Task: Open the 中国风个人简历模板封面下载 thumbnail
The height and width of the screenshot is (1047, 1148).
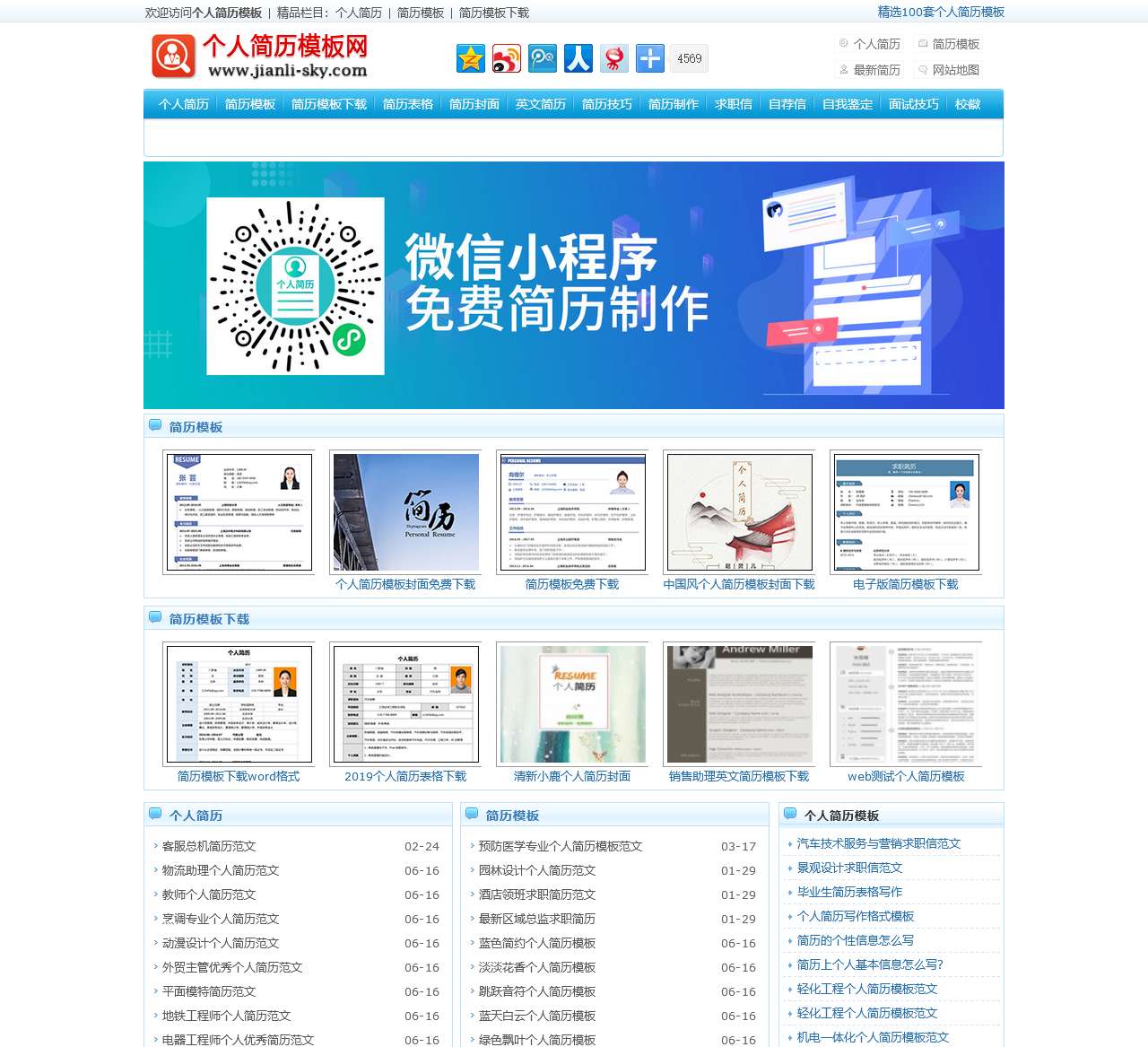Action: (x=739, y=511)
